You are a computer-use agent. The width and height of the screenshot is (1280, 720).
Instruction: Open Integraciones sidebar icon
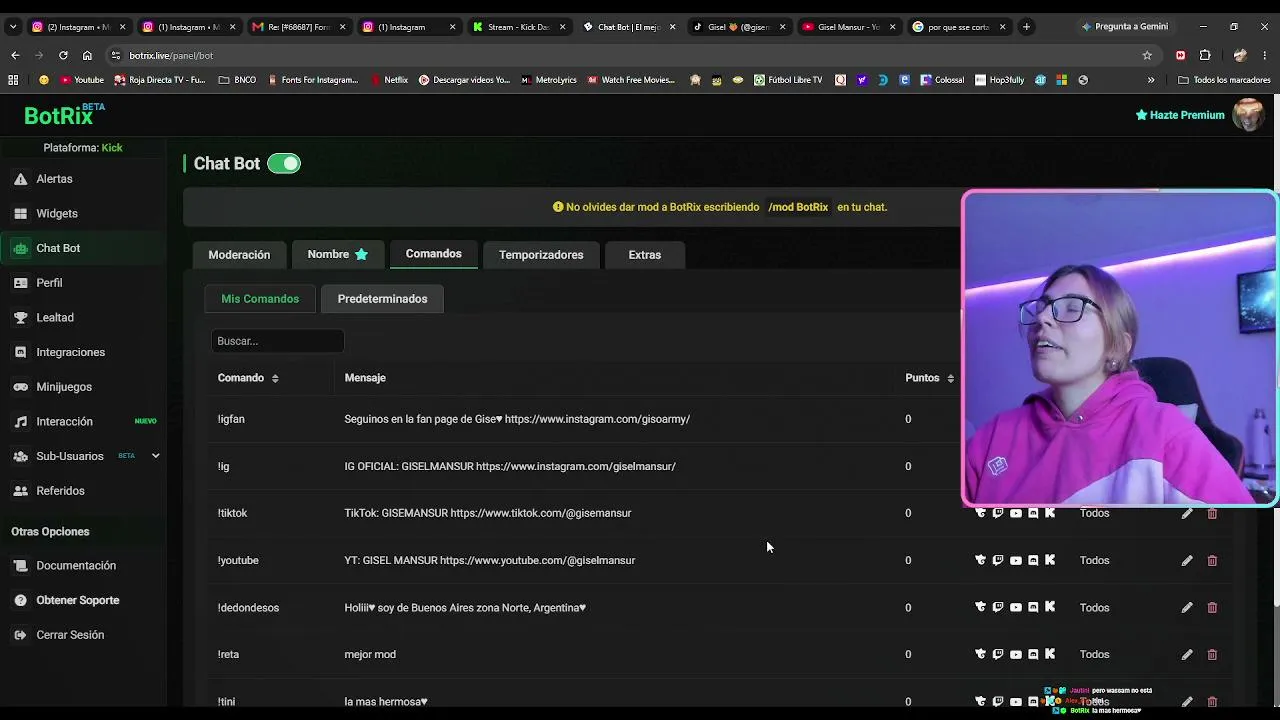[20, 352]
